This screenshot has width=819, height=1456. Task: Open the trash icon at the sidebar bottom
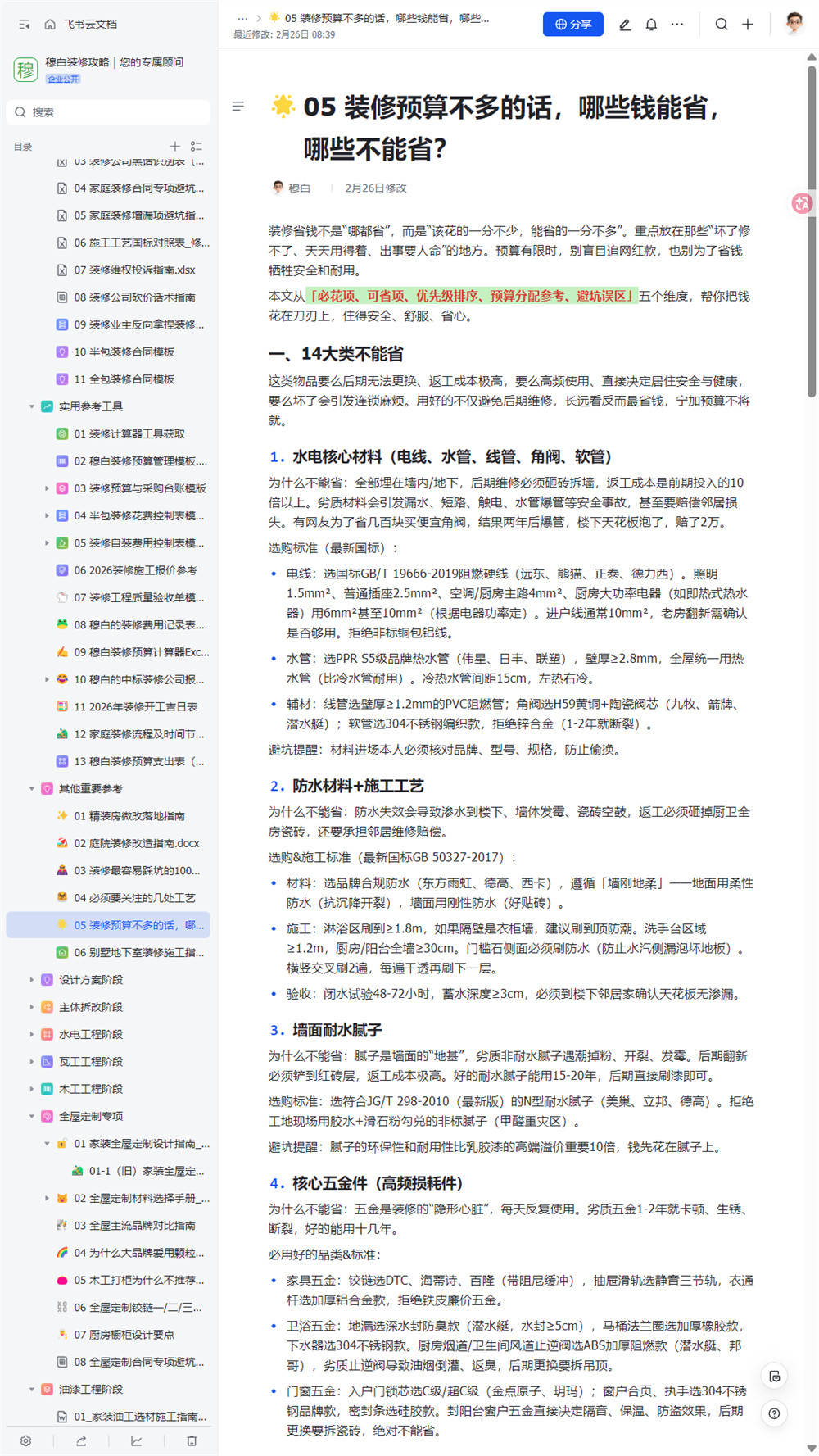(x=192, y=1440)
